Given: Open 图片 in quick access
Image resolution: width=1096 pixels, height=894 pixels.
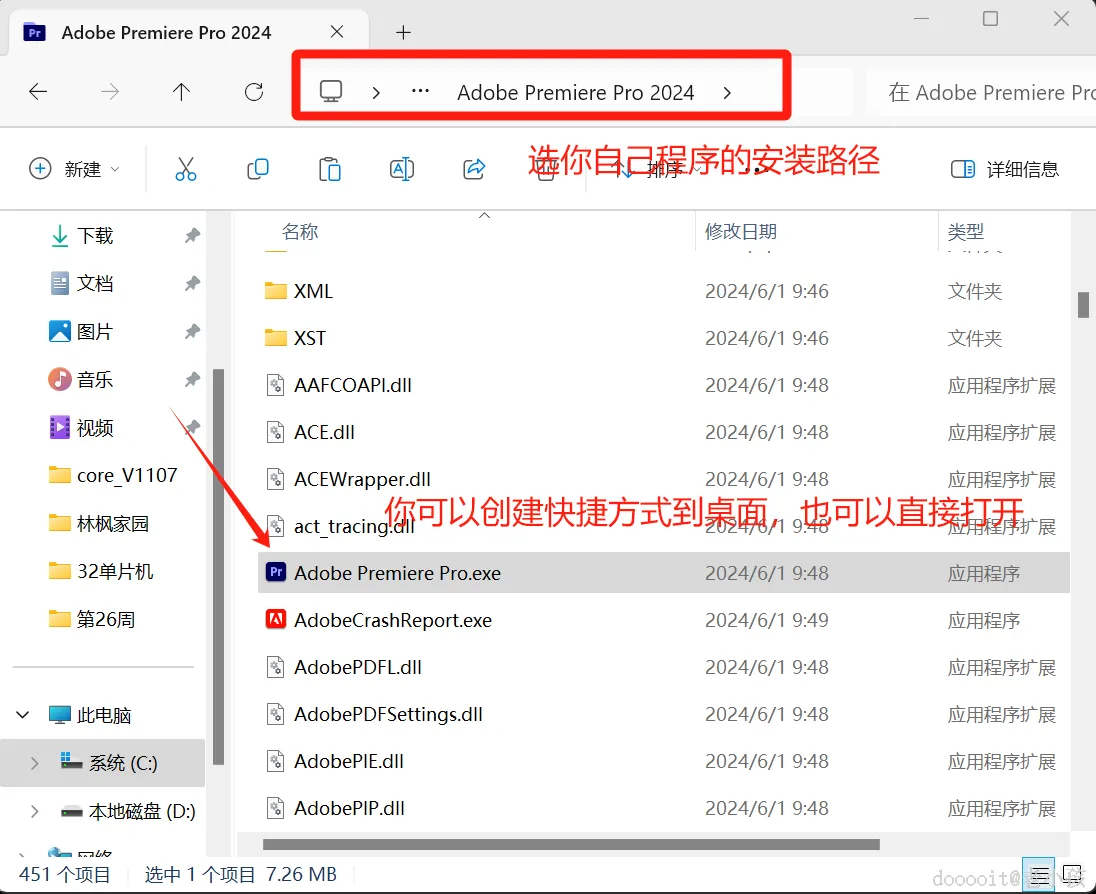Looking at the screenshot, I should coord(95,331).
